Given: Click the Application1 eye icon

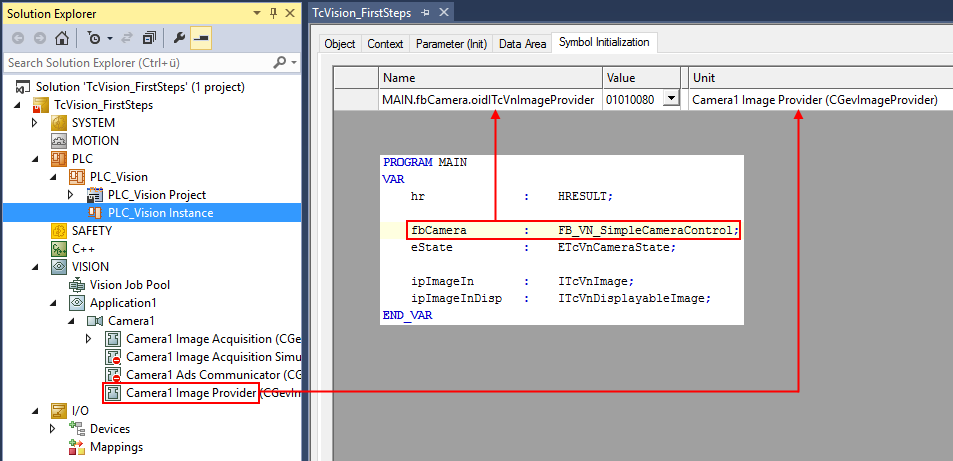Looking at the screenshot, I should (77, 302).
